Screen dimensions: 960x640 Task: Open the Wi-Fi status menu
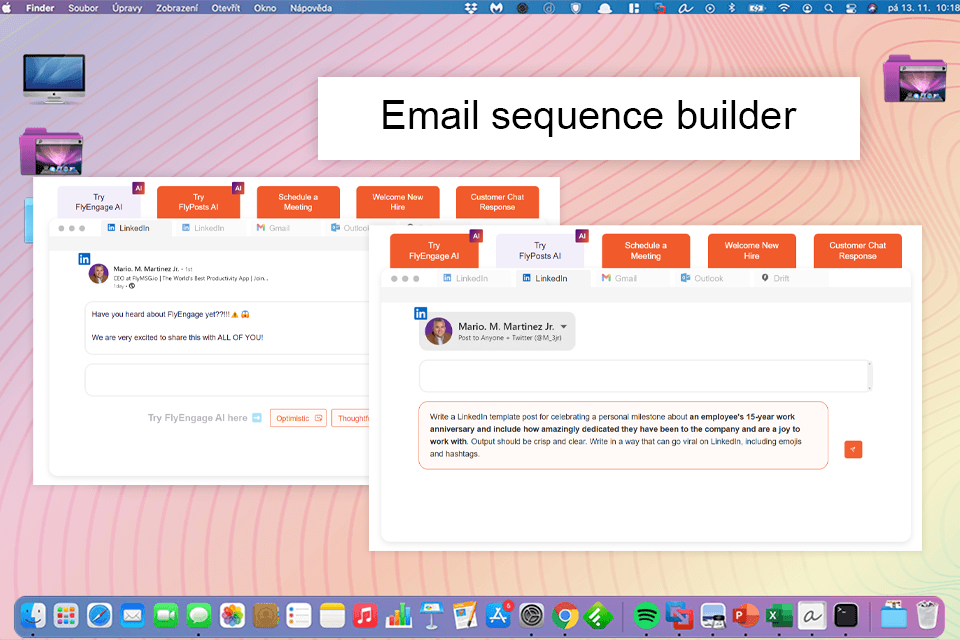pos(784,8)
